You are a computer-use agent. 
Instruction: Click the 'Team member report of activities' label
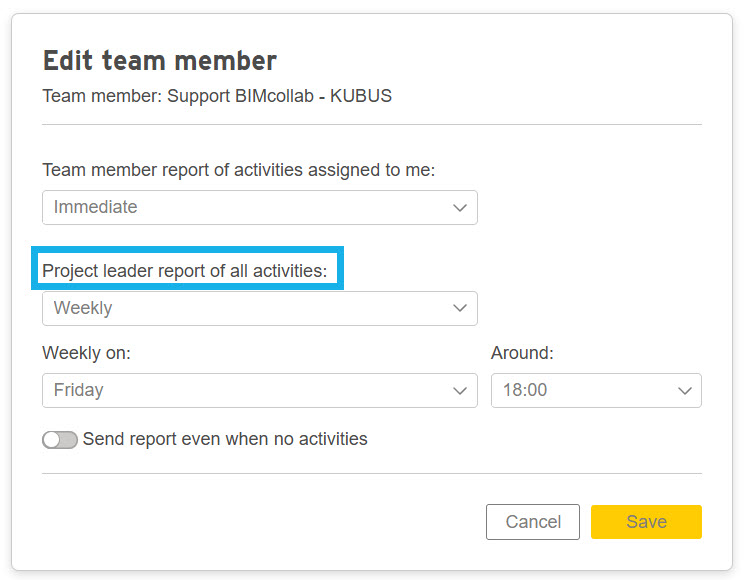coord(239,170)
